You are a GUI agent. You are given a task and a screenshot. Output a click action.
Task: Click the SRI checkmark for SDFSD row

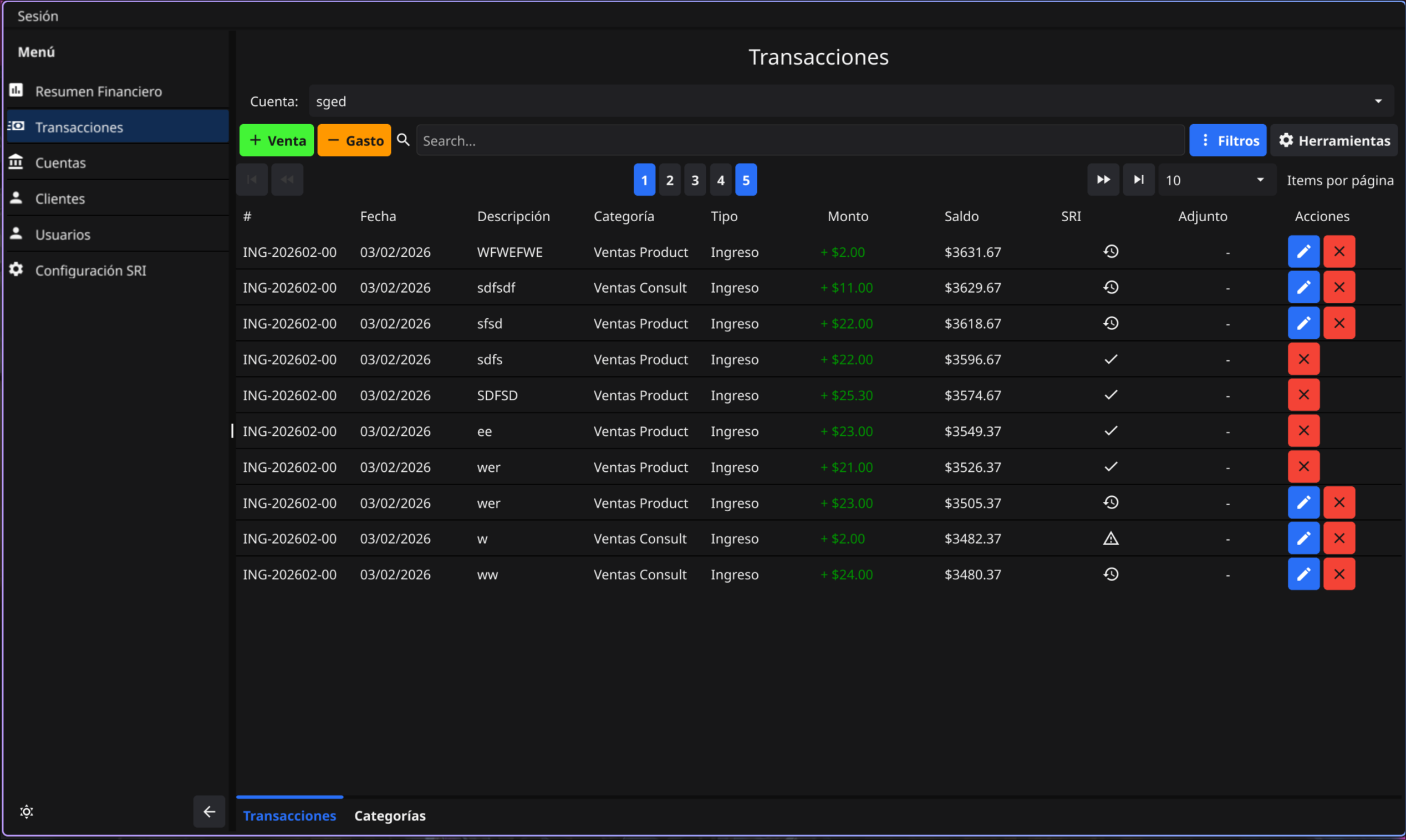point(1110,395)
